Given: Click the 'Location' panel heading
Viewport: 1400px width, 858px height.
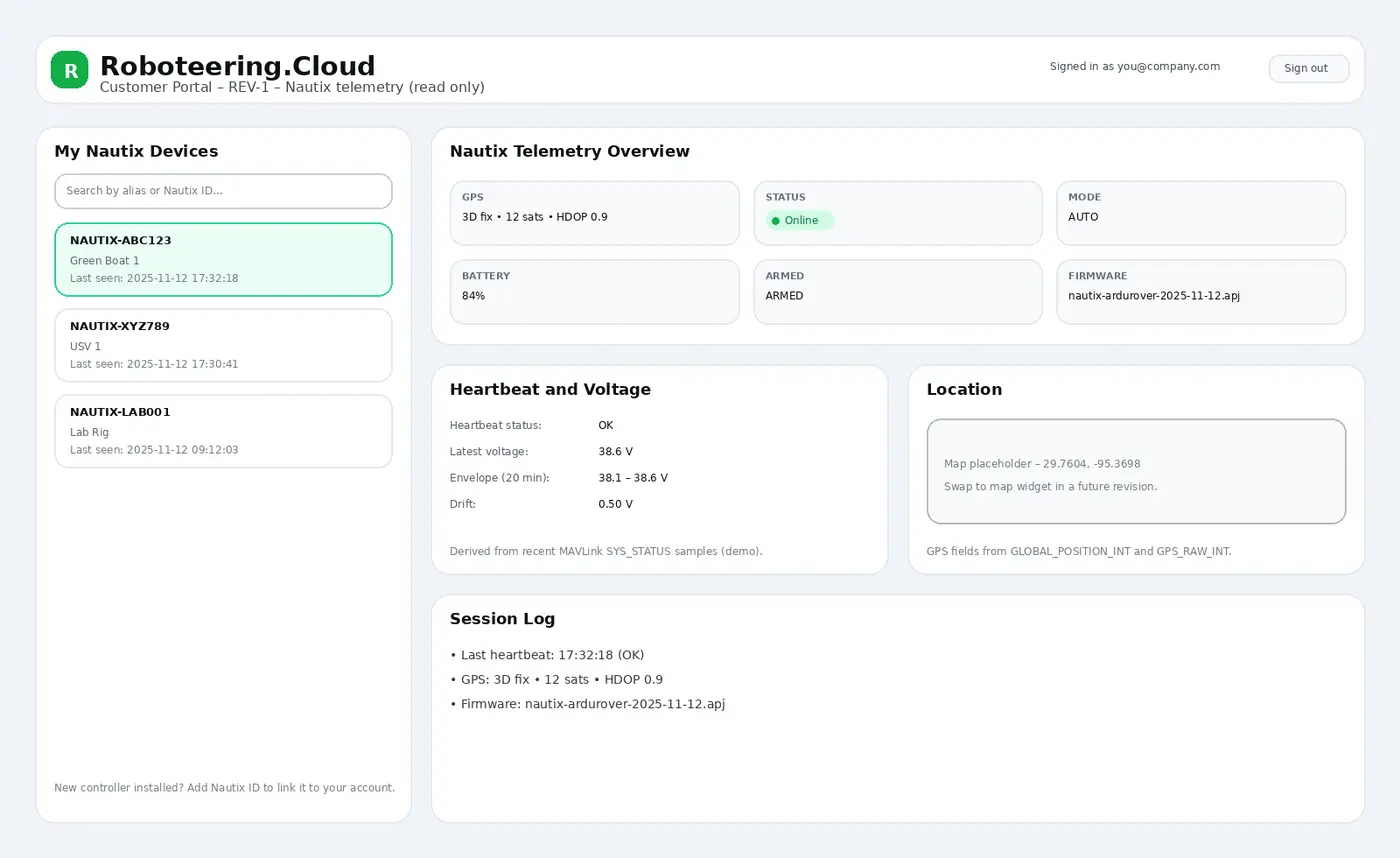Looking at the screenshot, I should [x=964, y=389].
